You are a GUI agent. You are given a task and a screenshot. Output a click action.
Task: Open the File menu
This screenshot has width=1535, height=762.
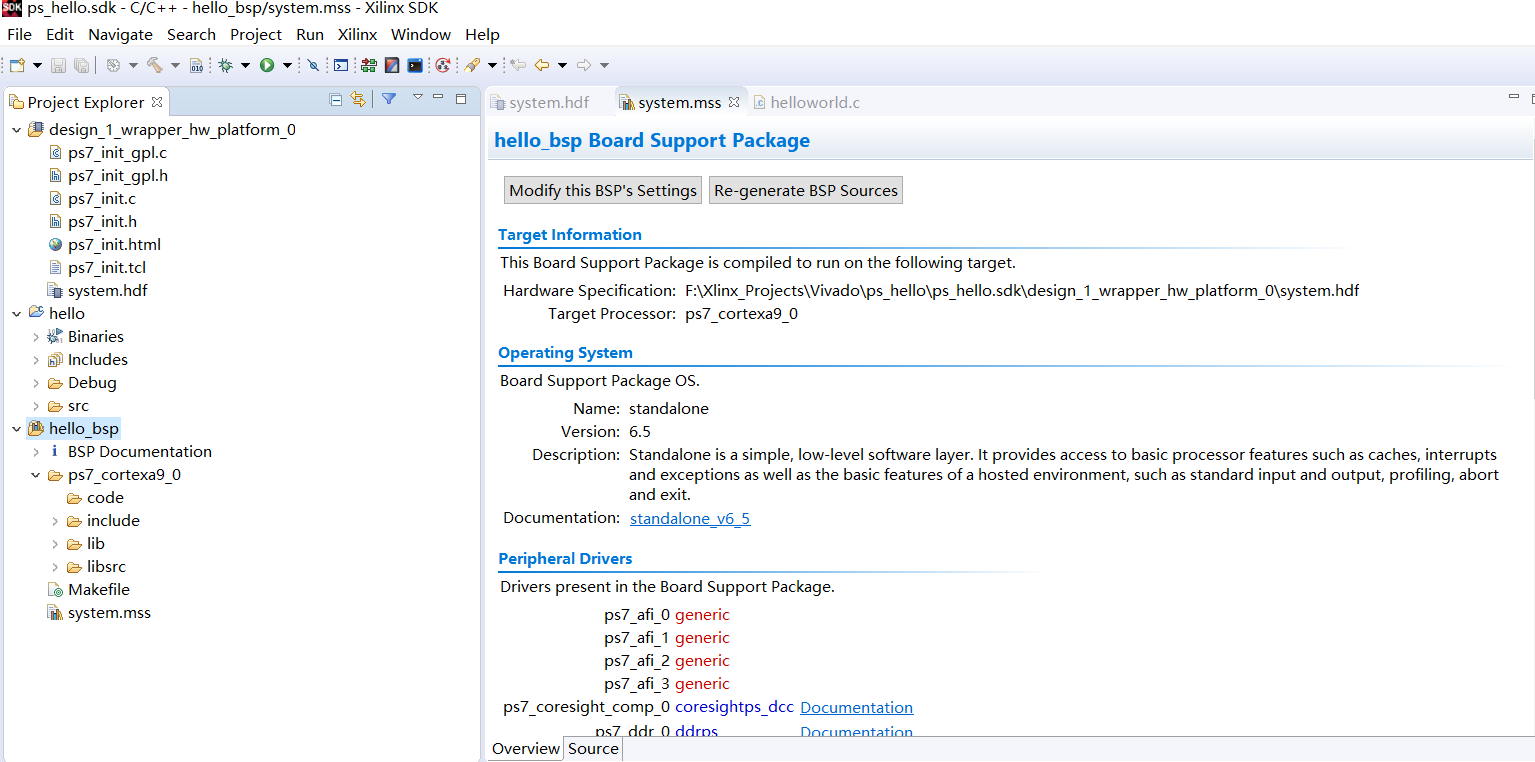click(x=19, y=34)
